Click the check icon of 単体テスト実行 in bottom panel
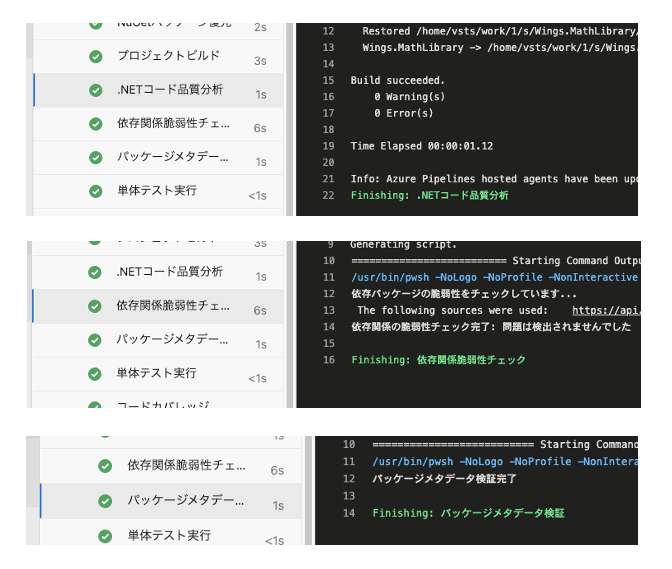The image size is (672, 569). click(105, 537)
